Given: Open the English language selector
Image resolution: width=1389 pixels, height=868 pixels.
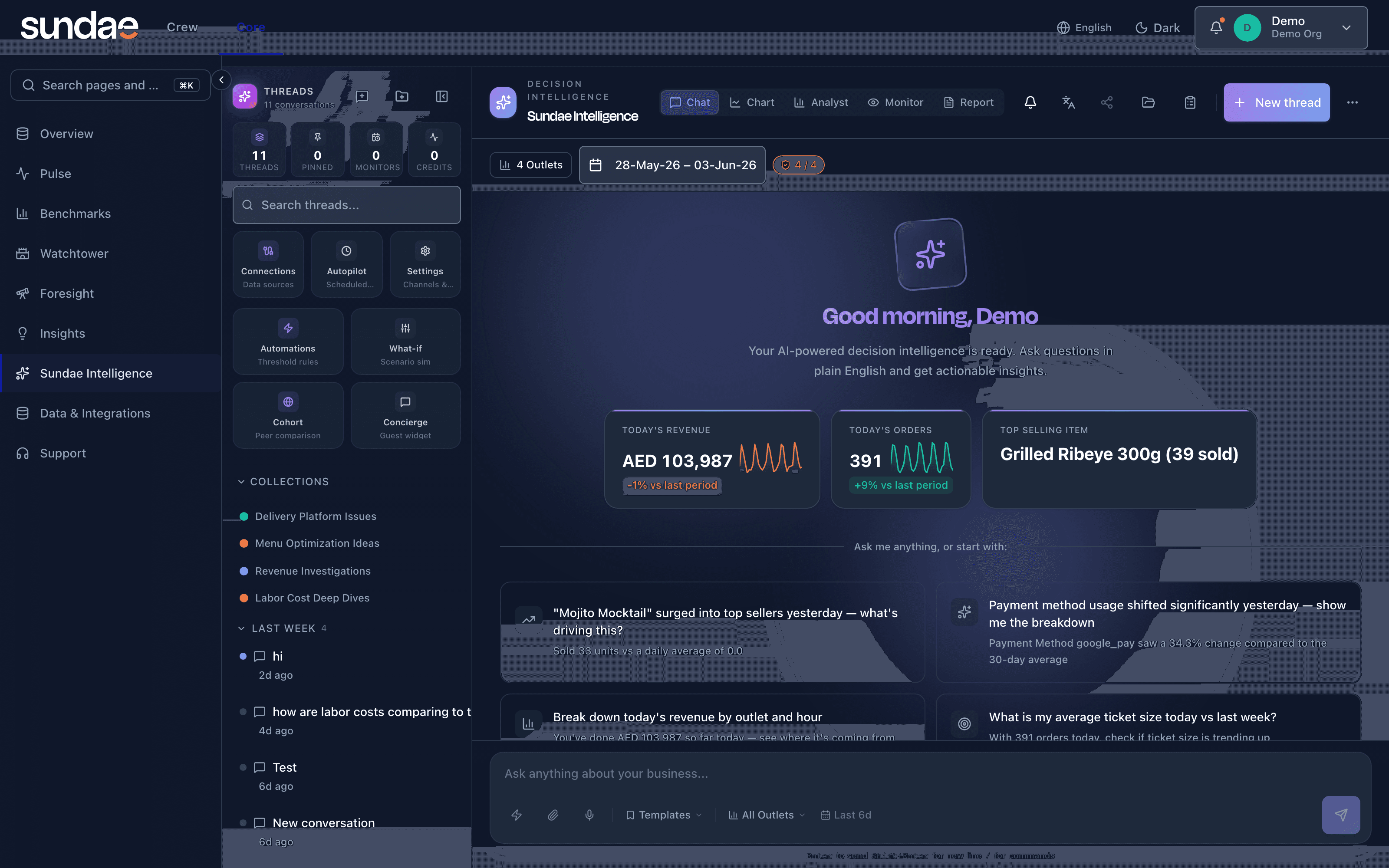Looking at the screenshot, I should (x=1084, y=27).
